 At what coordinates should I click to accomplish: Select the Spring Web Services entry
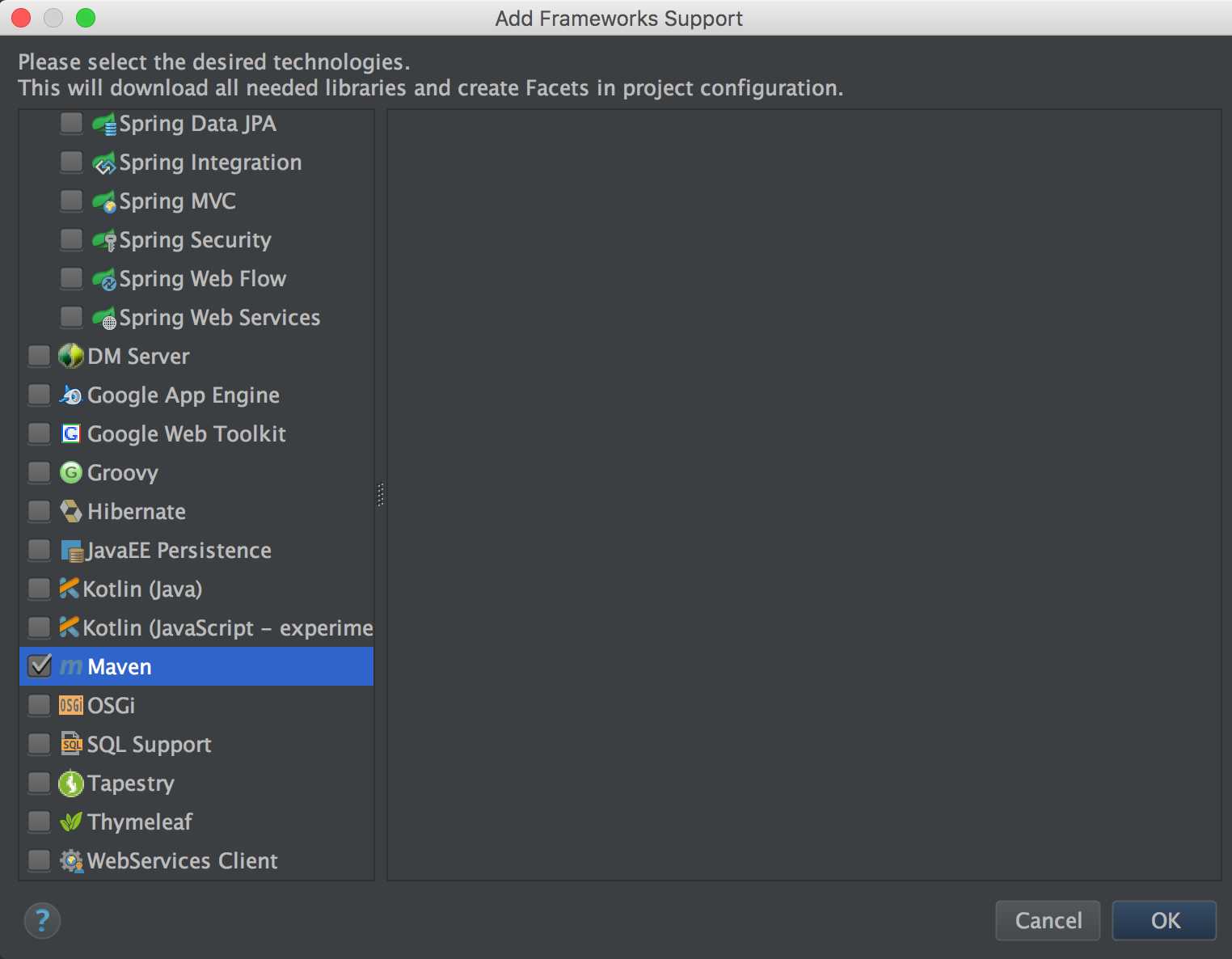(196, 317)
